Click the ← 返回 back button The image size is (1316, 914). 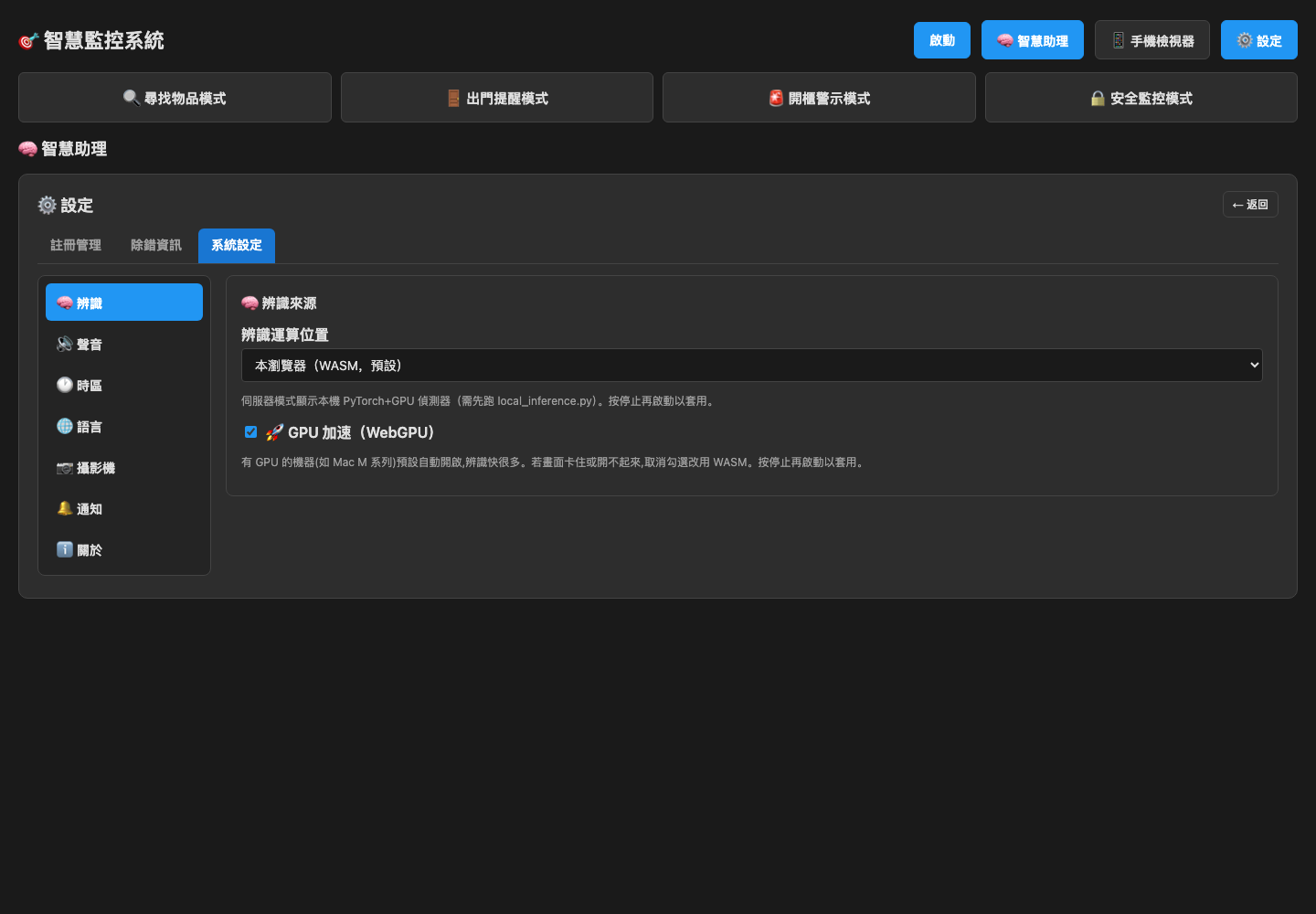tap(1250, 205)
